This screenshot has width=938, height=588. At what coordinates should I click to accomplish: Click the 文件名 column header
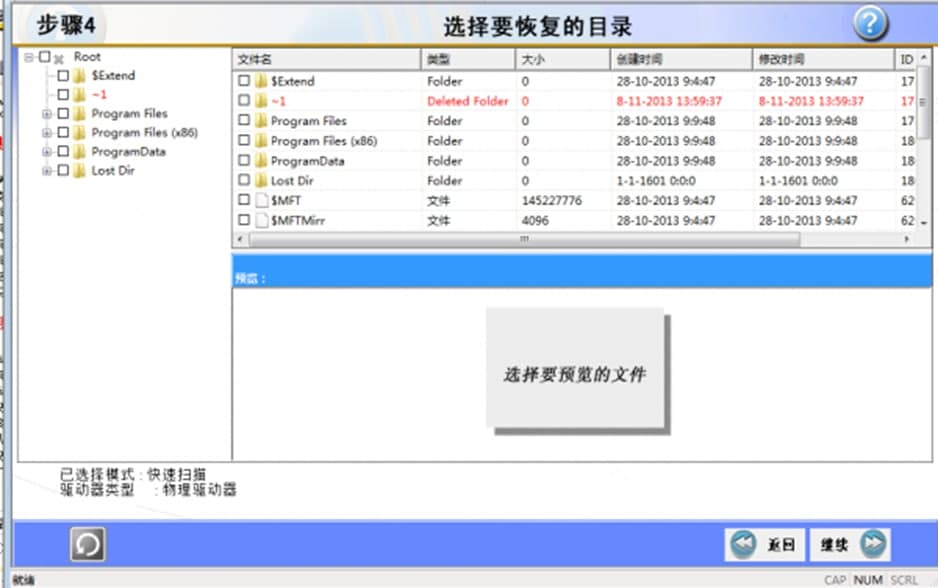[x=300, y=59]
